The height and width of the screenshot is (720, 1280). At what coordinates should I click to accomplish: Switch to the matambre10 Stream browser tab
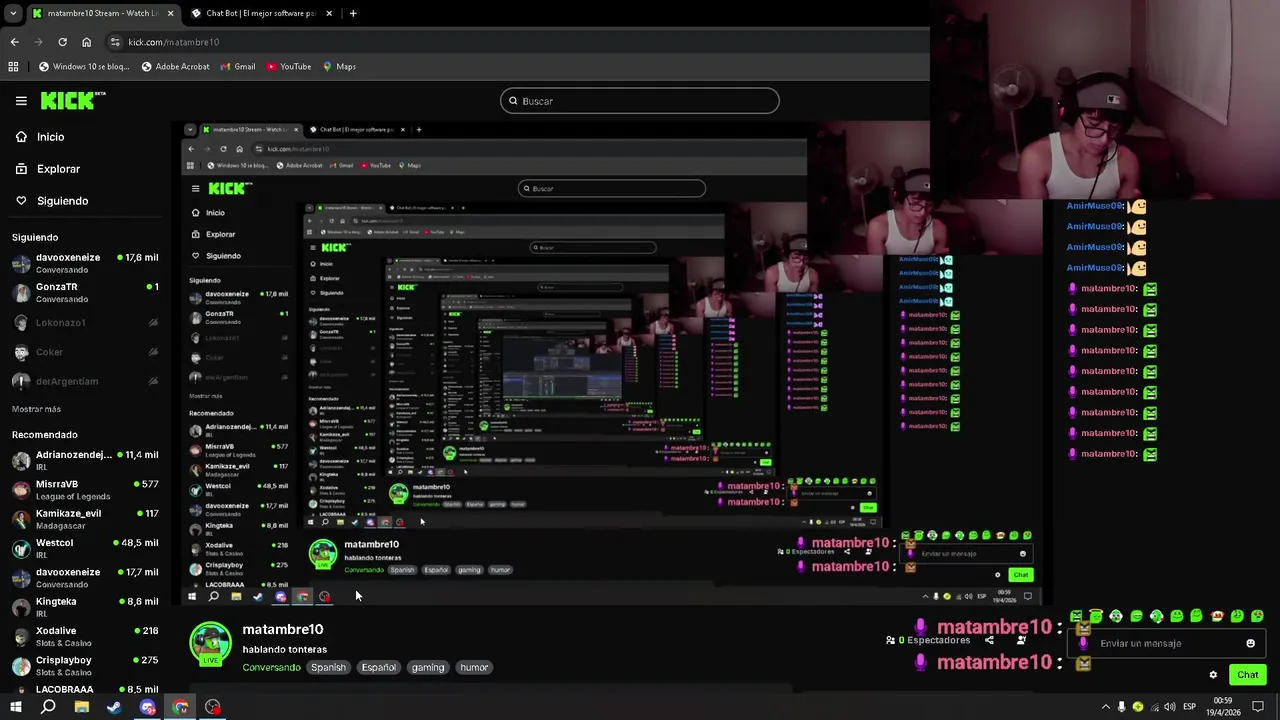(102, 13)
